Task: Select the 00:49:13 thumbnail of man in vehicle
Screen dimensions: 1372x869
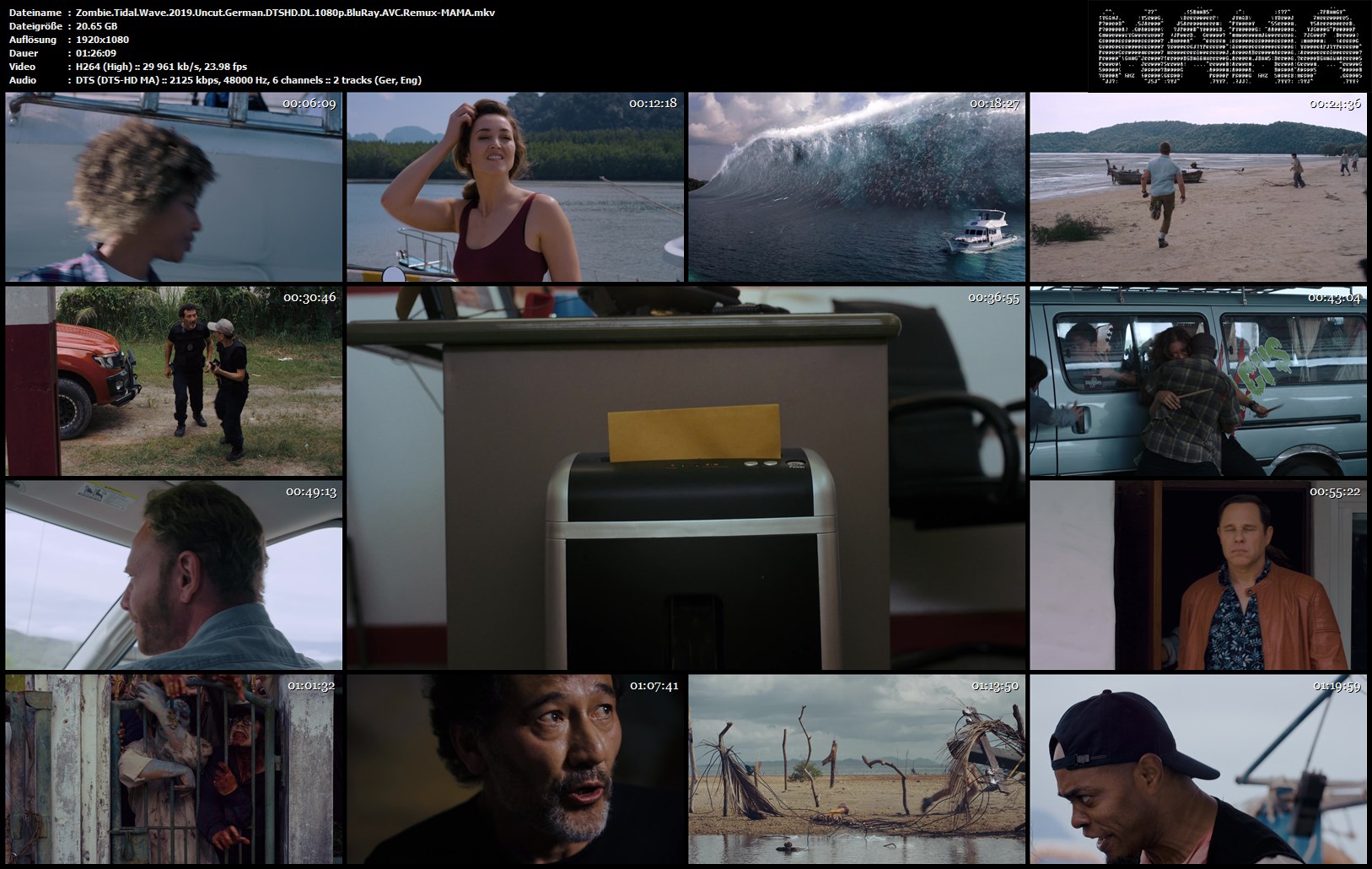Action: coord(174,575)
